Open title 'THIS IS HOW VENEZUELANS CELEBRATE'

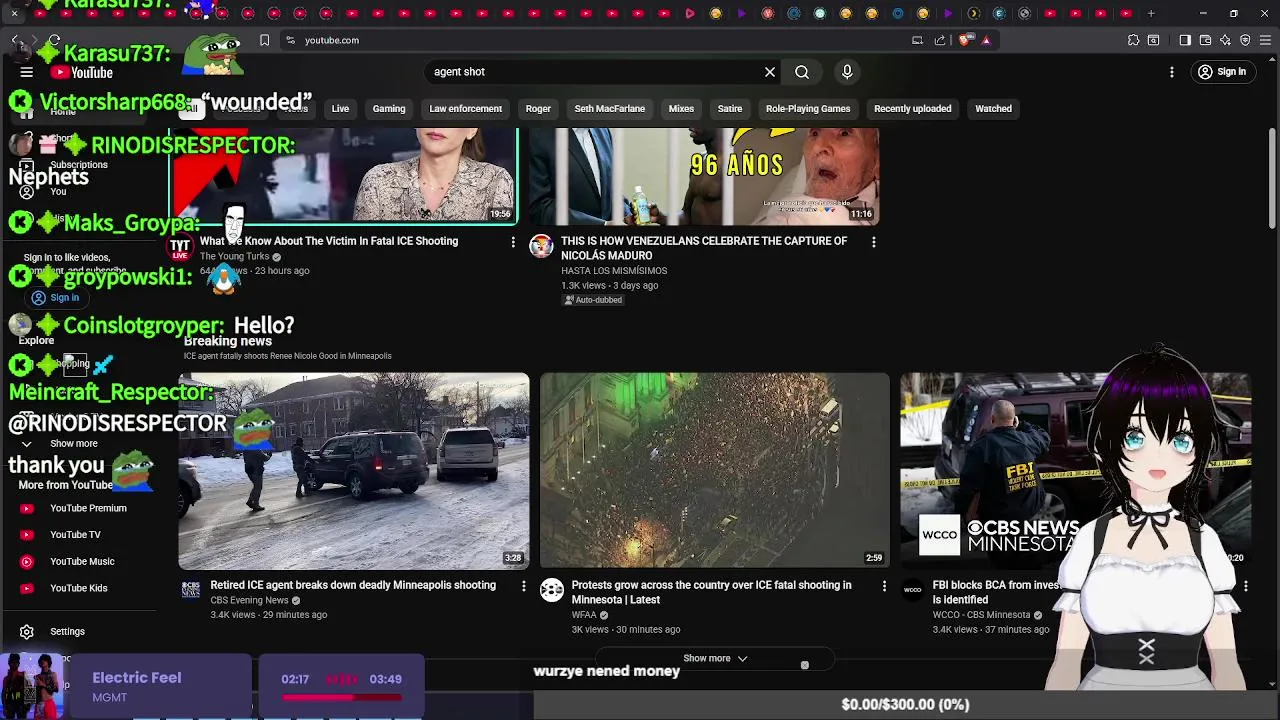click(704, 248)
